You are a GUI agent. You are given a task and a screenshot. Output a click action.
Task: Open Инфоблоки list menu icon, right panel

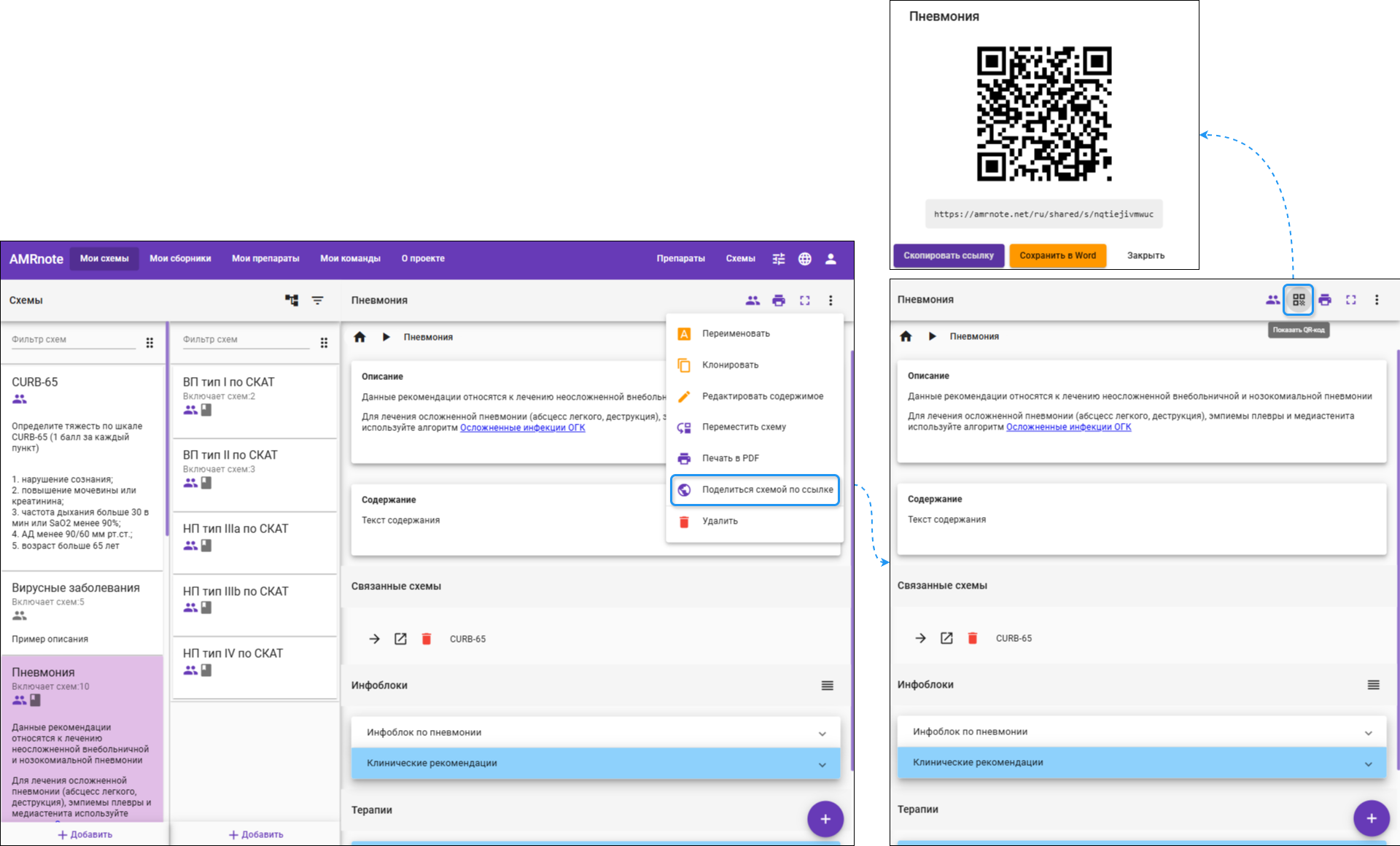point(1374,685)
